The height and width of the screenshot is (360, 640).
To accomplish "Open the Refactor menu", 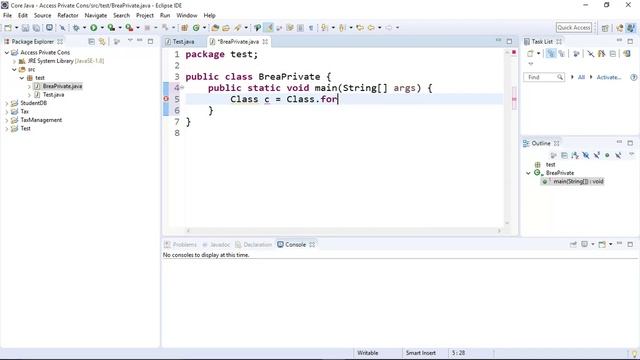I will (x=68, y=16).
